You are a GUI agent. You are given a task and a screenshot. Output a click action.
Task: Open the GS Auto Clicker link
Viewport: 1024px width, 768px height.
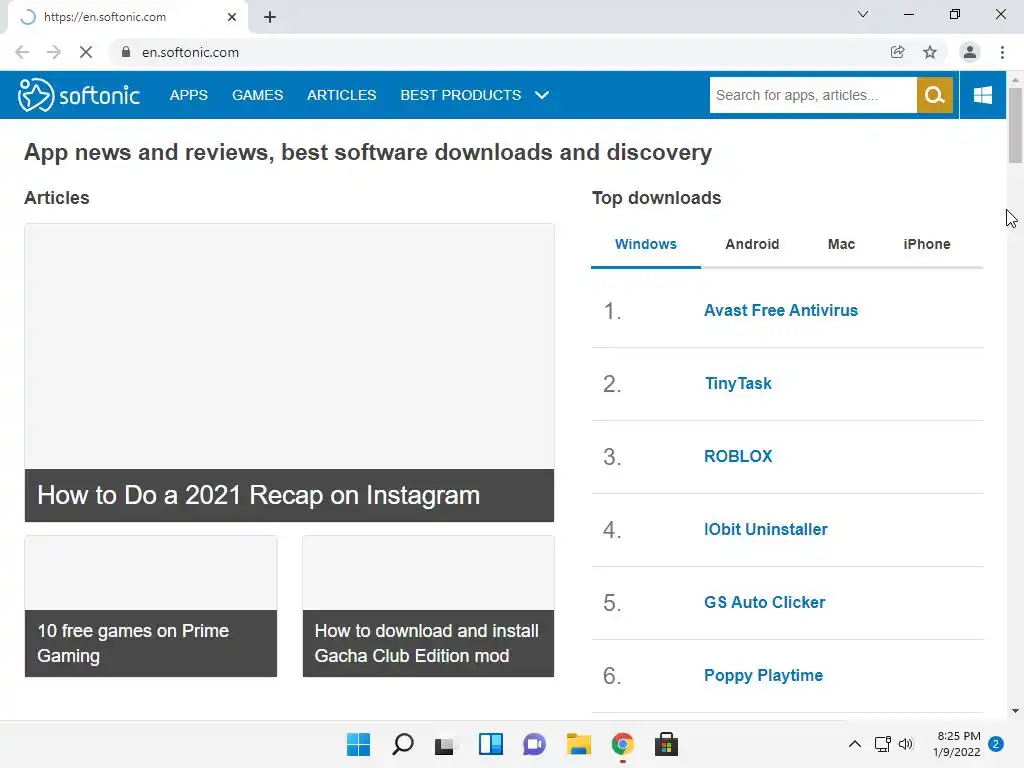click(764, 602)
